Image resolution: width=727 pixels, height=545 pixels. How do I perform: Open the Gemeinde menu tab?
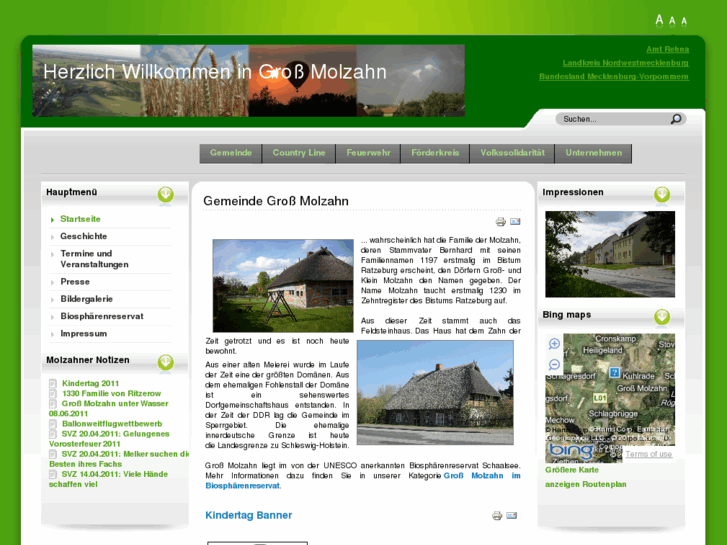(x=231, y=153)
